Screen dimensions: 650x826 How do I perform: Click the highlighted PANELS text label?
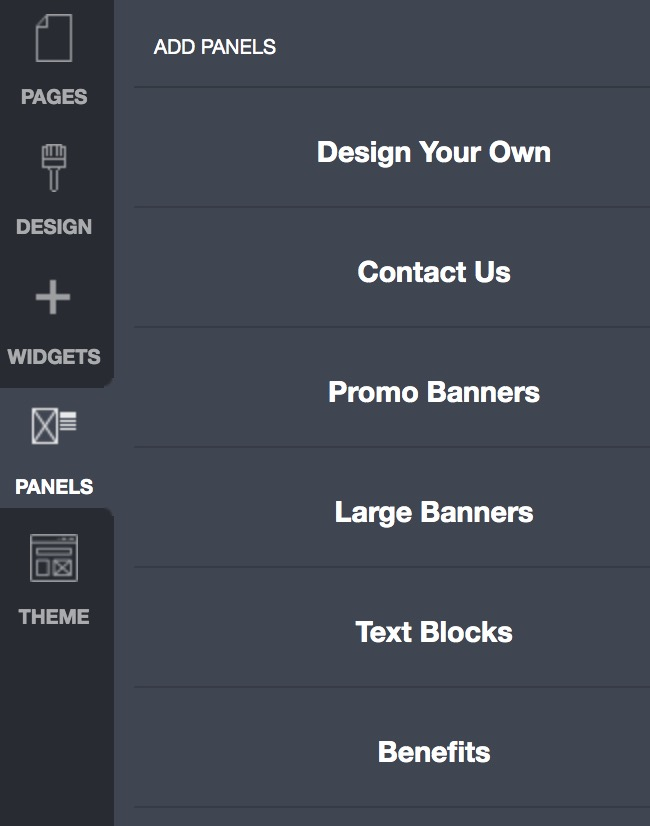point(54,486)
